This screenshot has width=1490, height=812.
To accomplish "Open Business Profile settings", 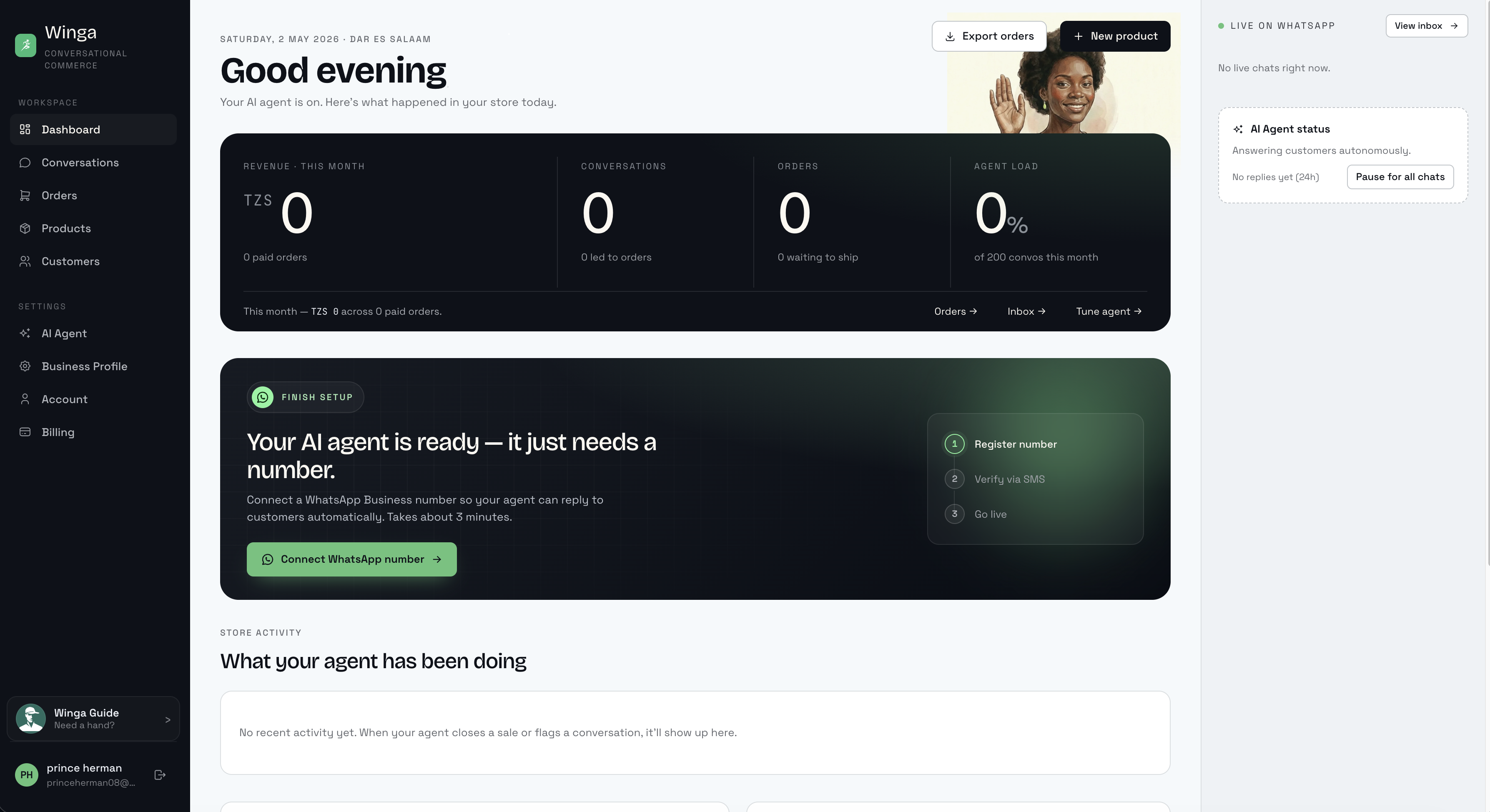I will pyautogui.click(x=93, y=366).
